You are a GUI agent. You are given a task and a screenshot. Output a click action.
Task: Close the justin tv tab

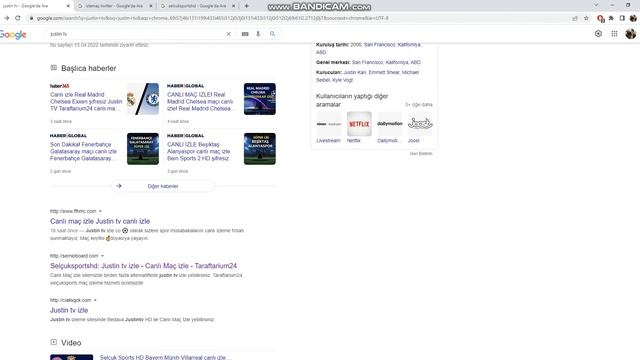pos(68,6)
